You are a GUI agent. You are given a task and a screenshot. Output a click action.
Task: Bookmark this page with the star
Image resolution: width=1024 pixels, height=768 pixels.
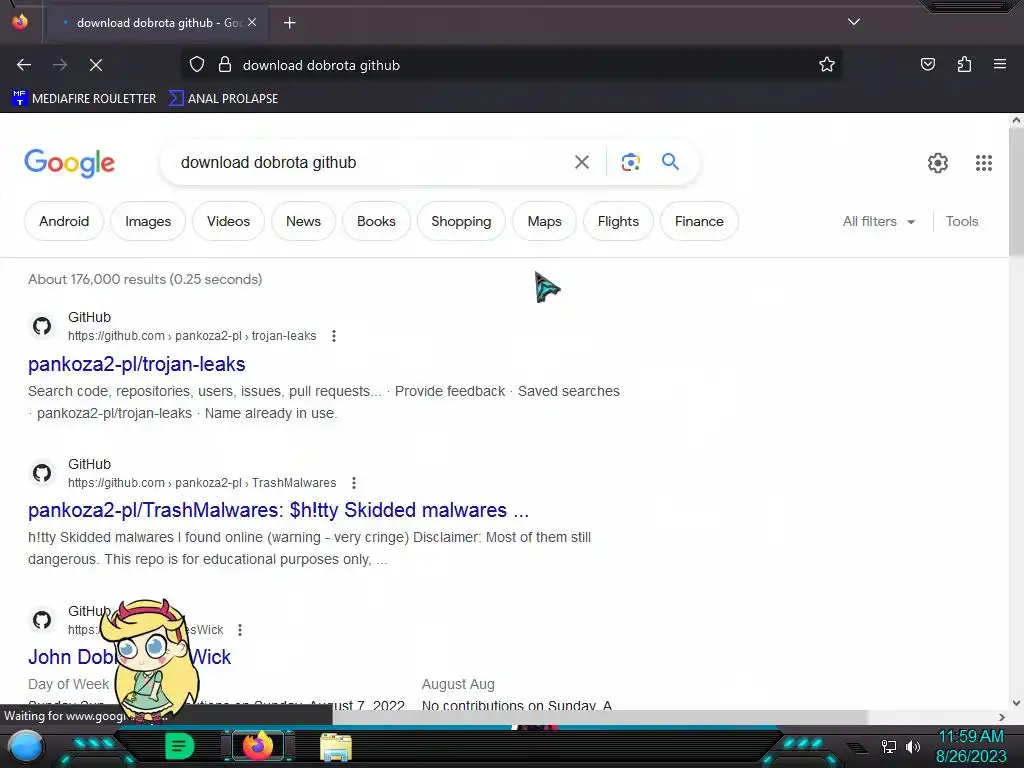(x=827, y=65)
